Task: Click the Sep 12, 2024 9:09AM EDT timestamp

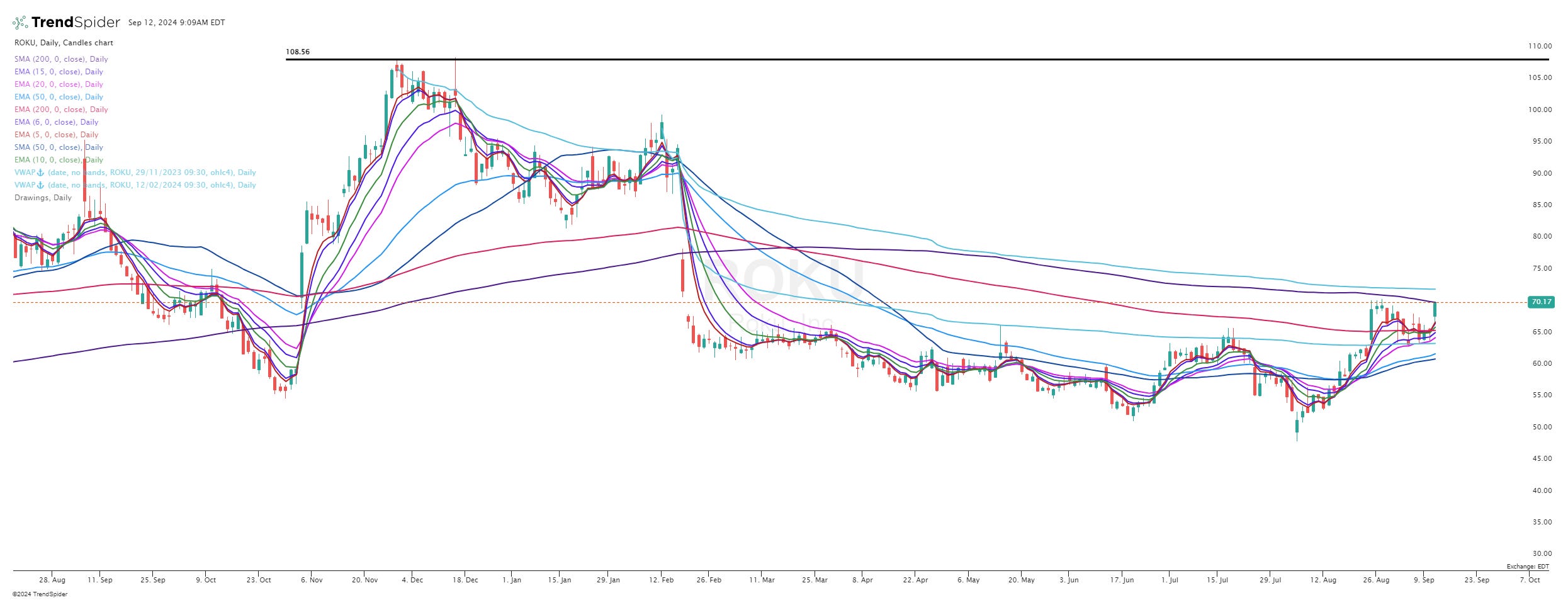Action: (x=176, y=23)
